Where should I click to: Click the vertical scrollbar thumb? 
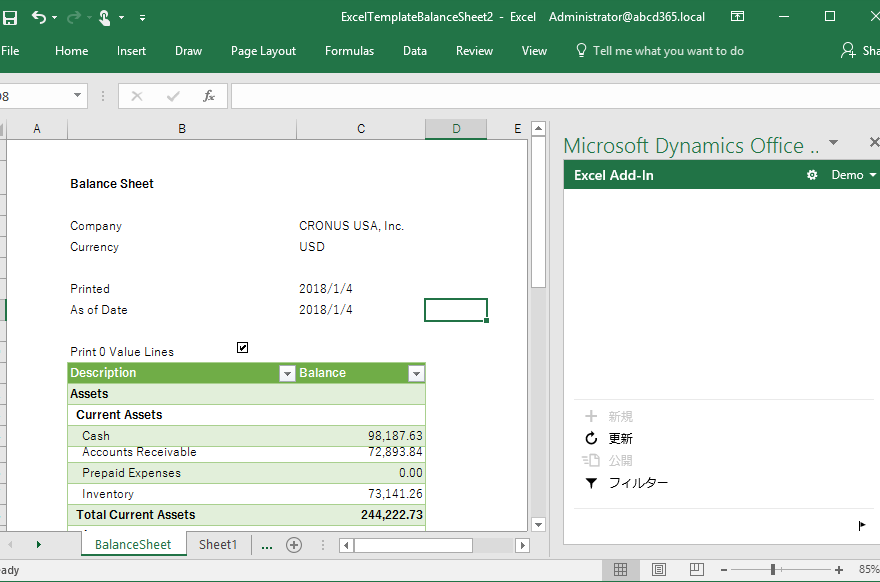pos(538,212)
